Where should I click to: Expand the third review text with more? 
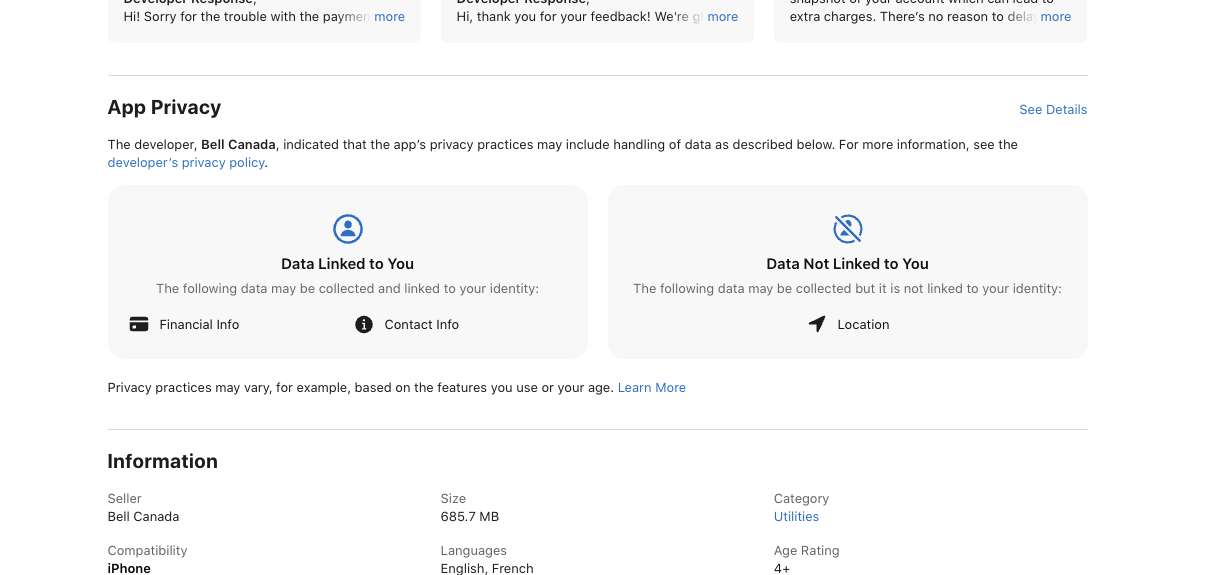pyautogui.click(x=1056, y=17)
